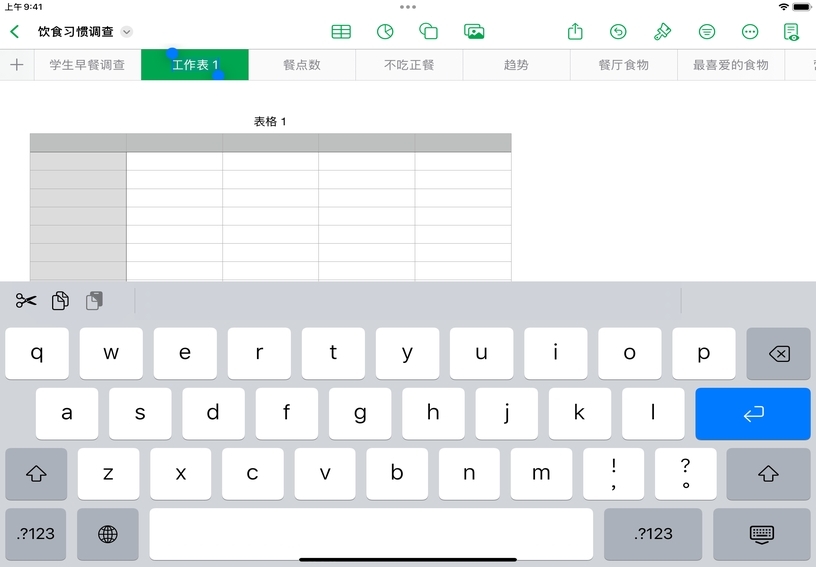Add a new sheet with plus button
The width and height of the screenshot is (816, 567).
click(x=17, y=65)
